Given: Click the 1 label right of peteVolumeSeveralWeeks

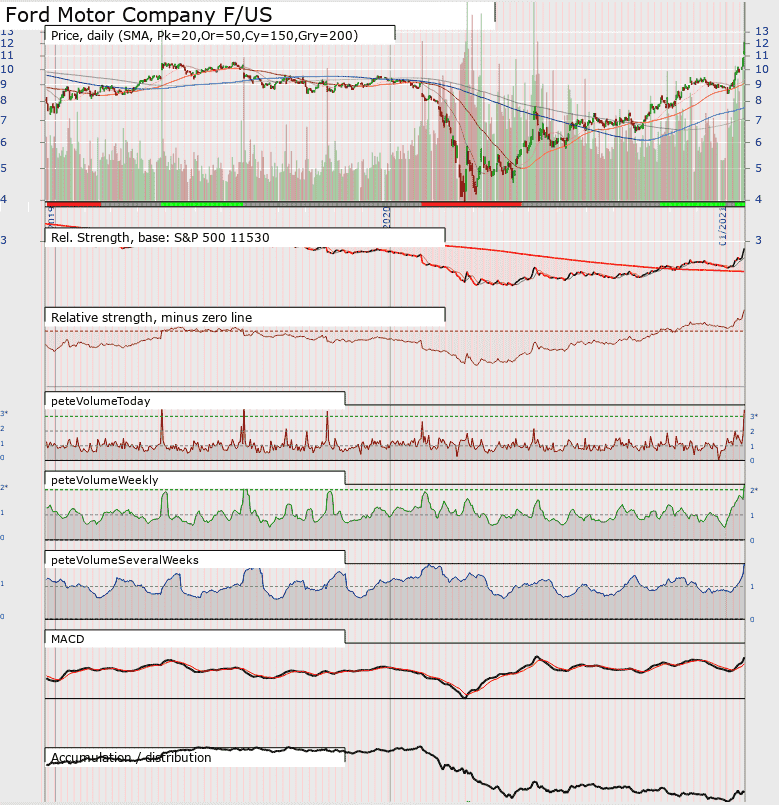Looking at the screenshot, I should pyautogui.click(x=752, y=586).
